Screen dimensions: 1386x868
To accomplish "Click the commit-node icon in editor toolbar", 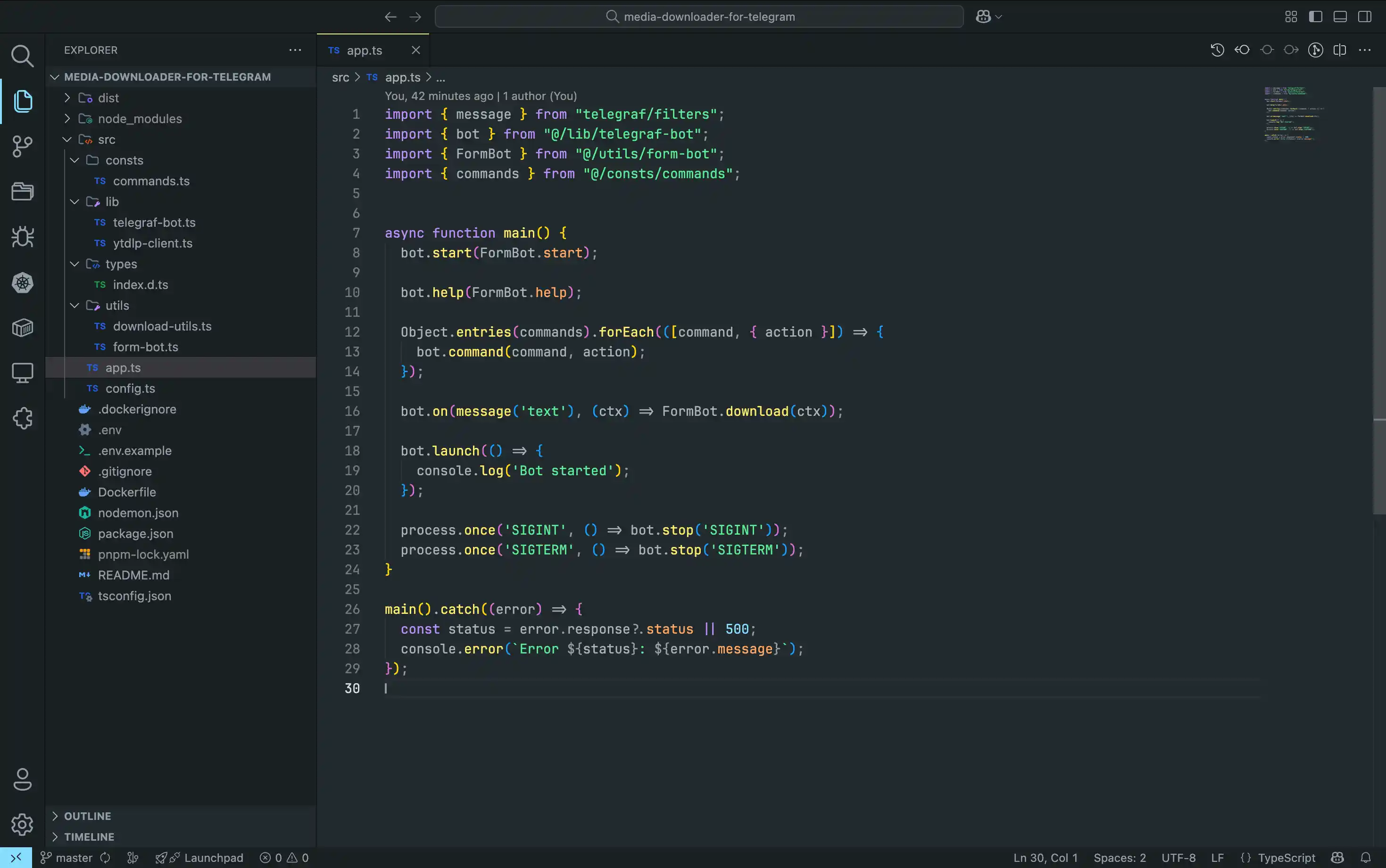I will [1267, 50].
